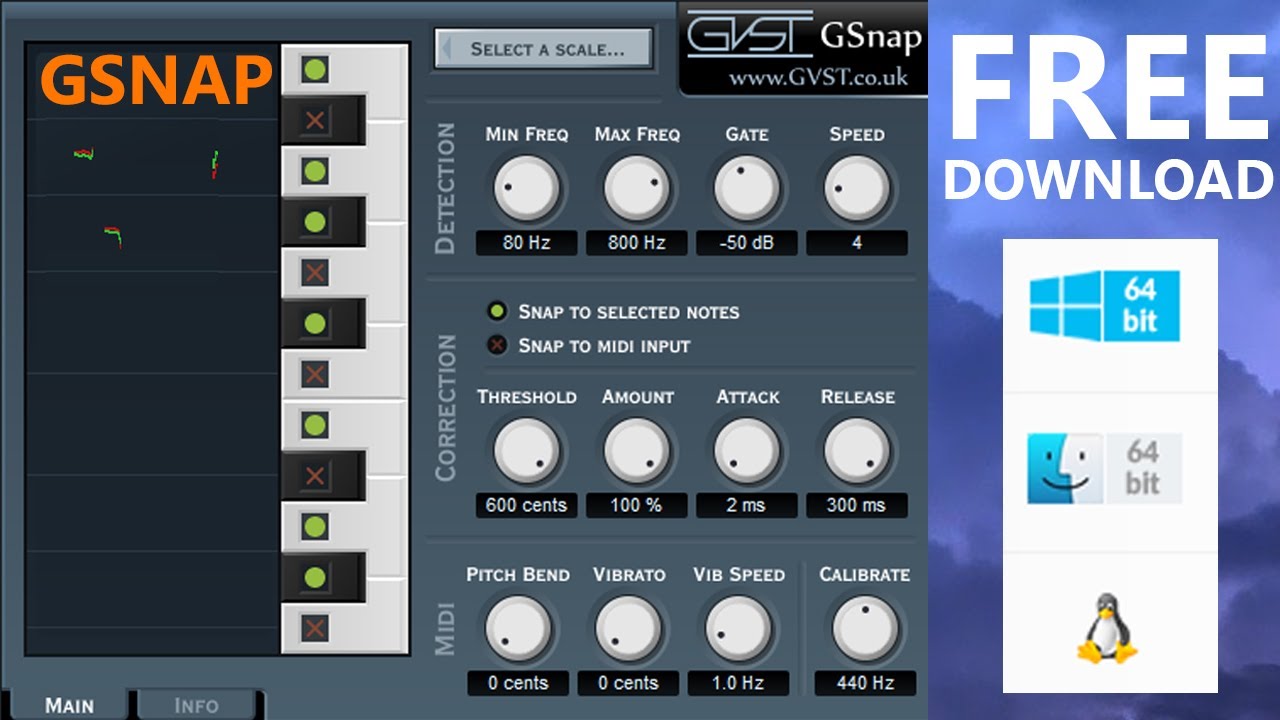The width and height of the screenshot is (1280, 720).
Task: Click the Vibrato 0 cents value
Action: 628,683
